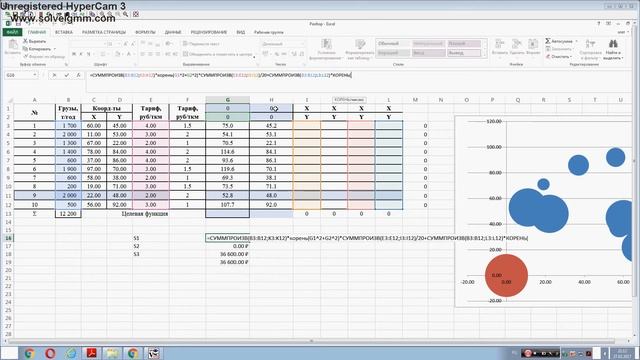Open the file explorer folder taskbar icon
Viewport: 640px width, 360px height.
112,353
